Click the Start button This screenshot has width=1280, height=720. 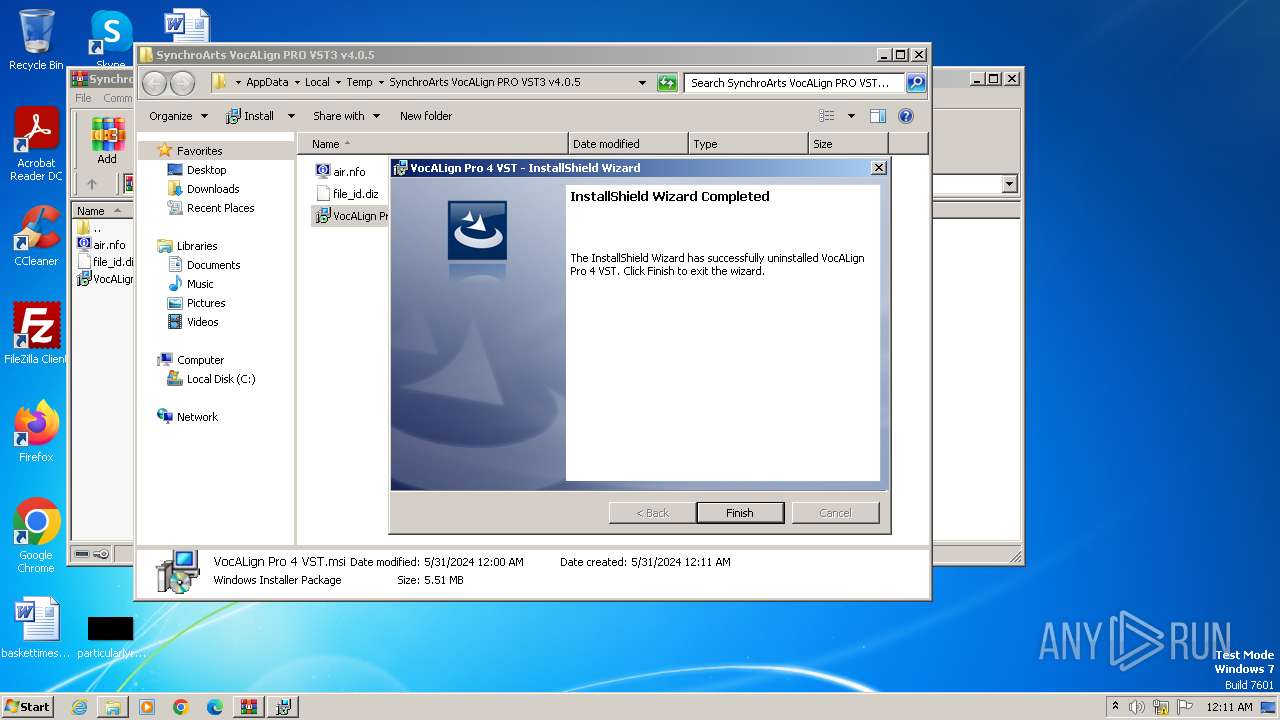pyautogui.click(x=28, y=706)
